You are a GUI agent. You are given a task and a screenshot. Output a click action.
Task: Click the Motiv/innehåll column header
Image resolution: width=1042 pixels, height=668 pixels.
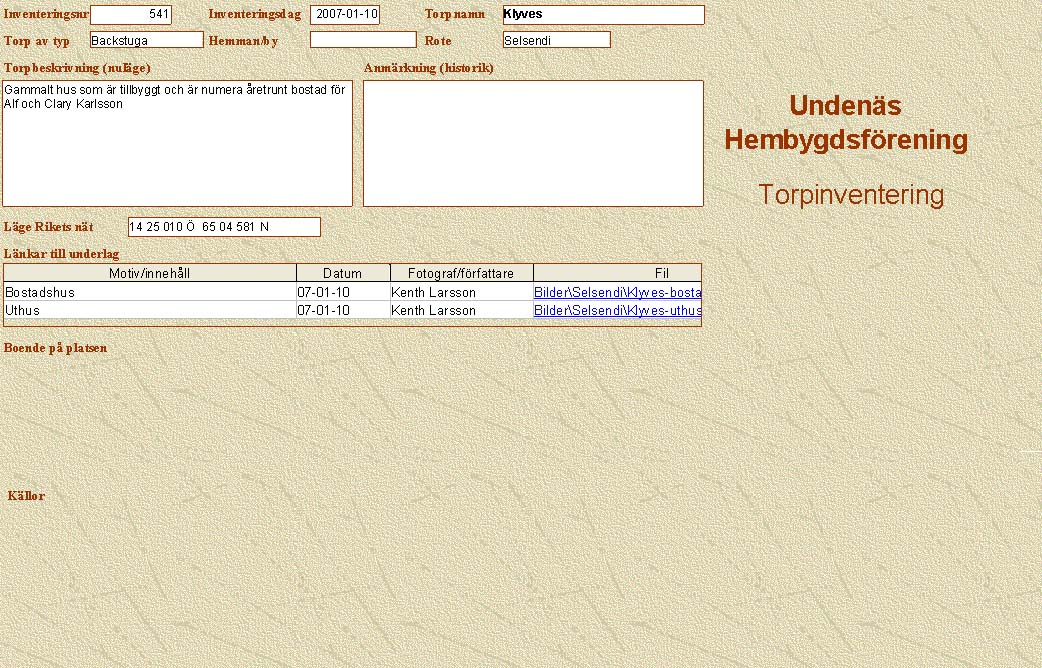[150, 273]
